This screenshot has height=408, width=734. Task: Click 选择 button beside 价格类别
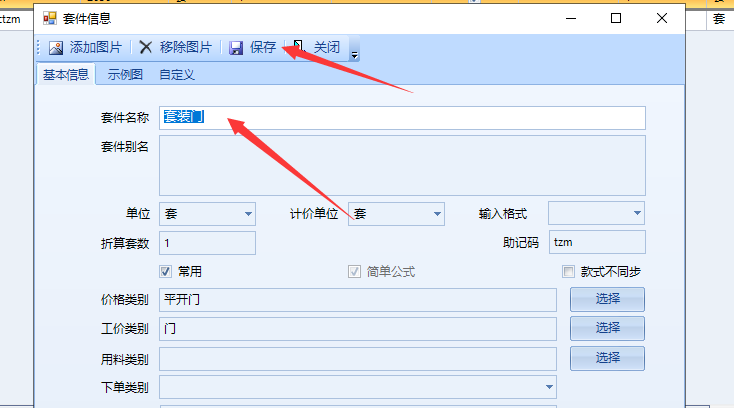607,299
